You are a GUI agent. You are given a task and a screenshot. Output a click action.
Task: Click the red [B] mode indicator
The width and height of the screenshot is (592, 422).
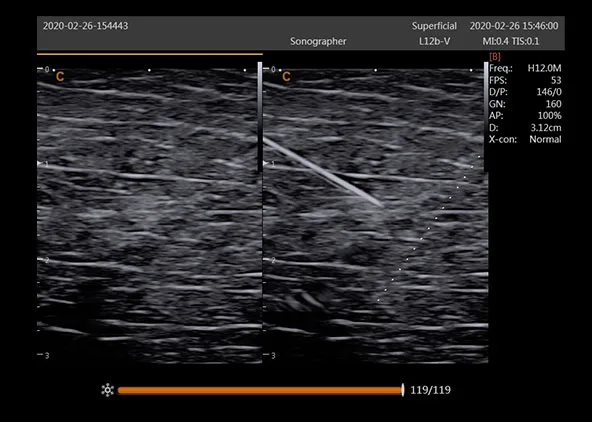[x=495, y=57]
